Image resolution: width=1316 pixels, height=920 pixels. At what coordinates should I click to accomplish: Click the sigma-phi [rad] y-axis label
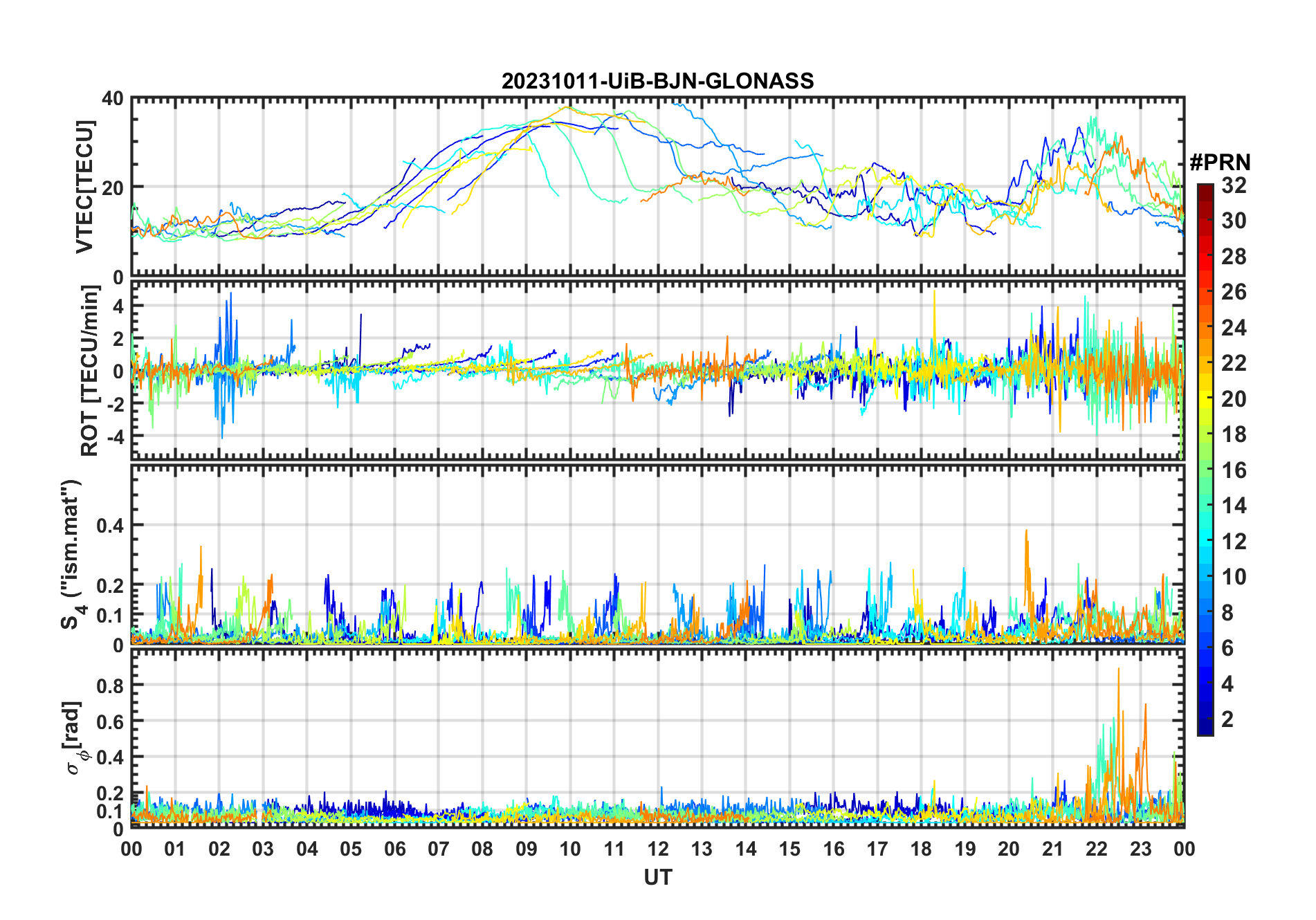coord(73,738)
